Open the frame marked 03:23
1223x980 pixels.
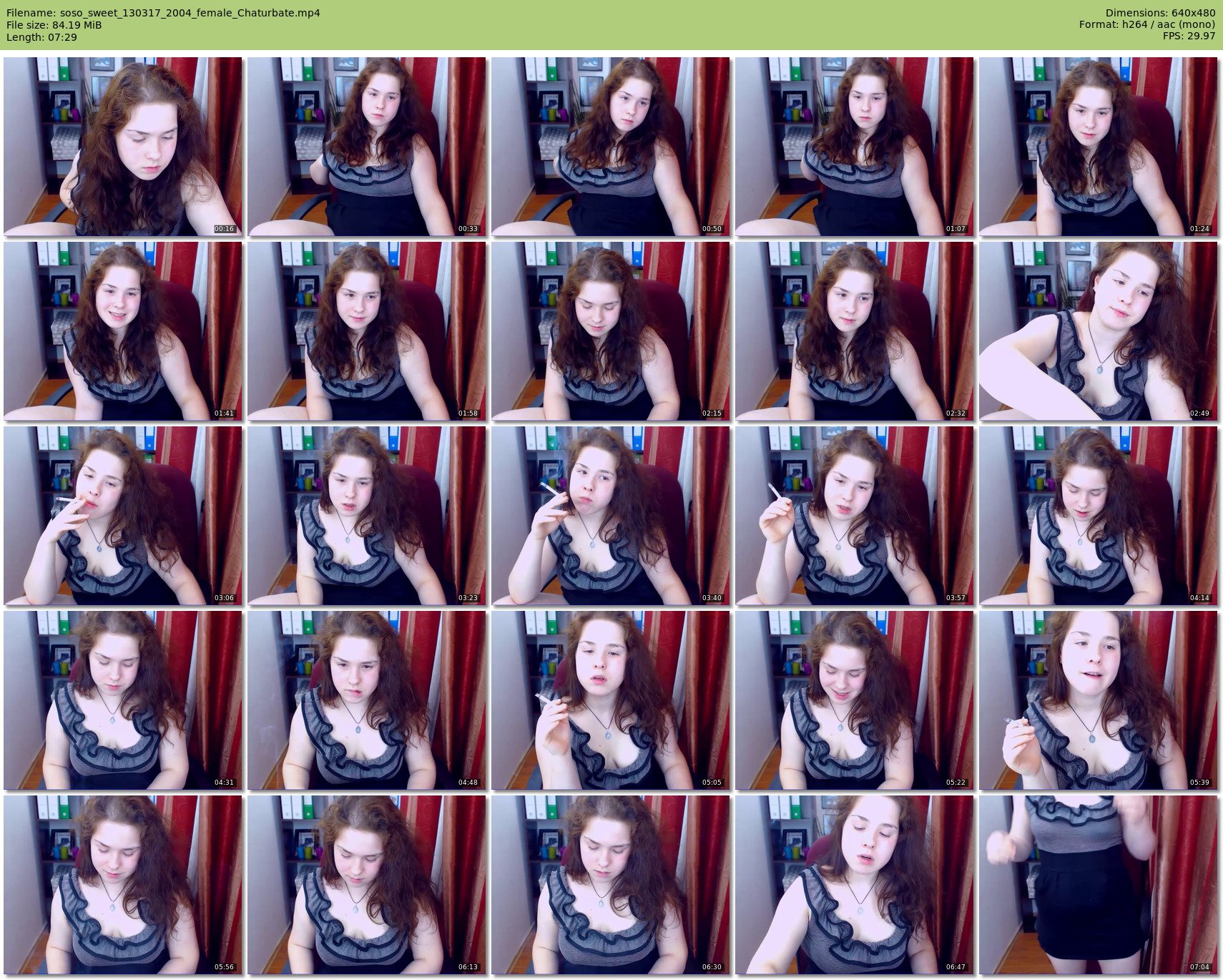[x=366, y=516]
